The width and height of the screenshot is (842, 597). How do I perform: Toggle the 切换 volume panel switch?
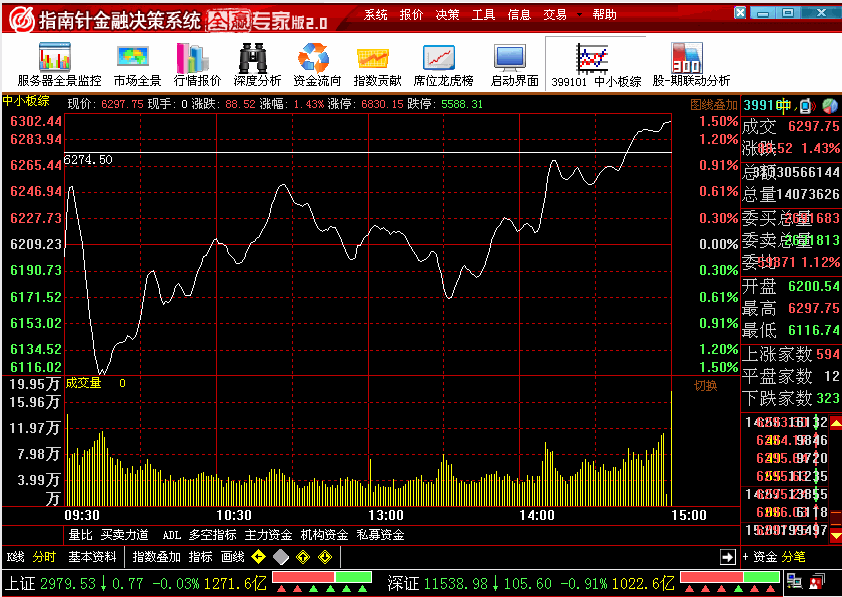[x=706, y=385]
